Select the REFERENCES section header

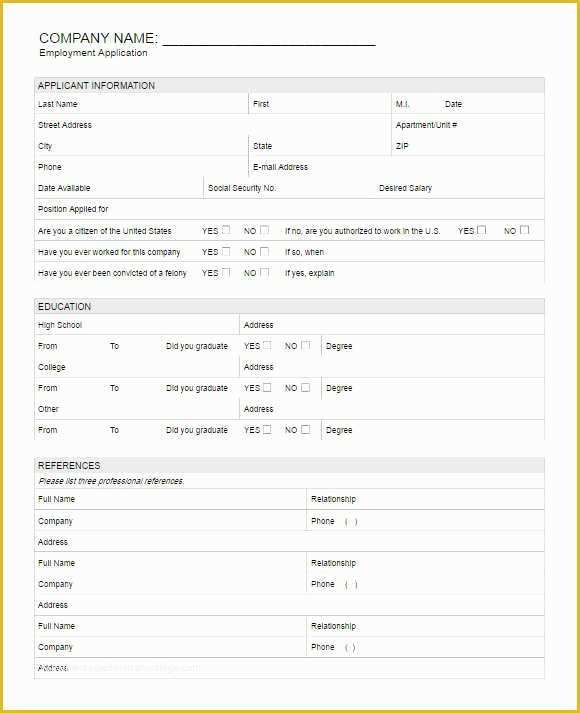290,465
